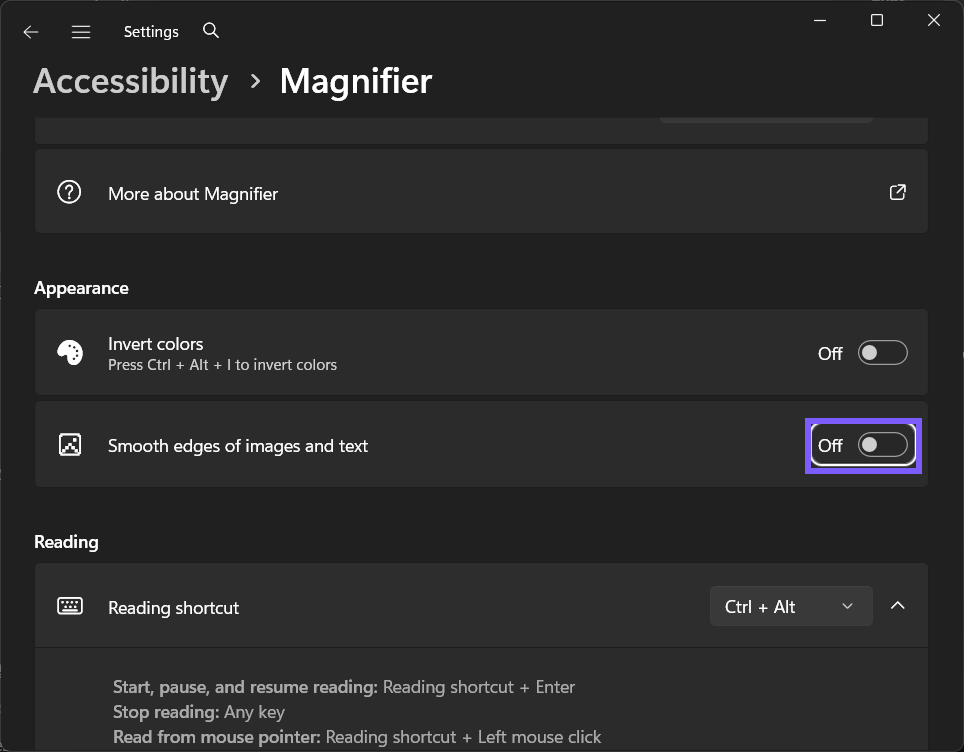
Task: Click the palette icon beside Invert colors
Action: tap(70, 353)
